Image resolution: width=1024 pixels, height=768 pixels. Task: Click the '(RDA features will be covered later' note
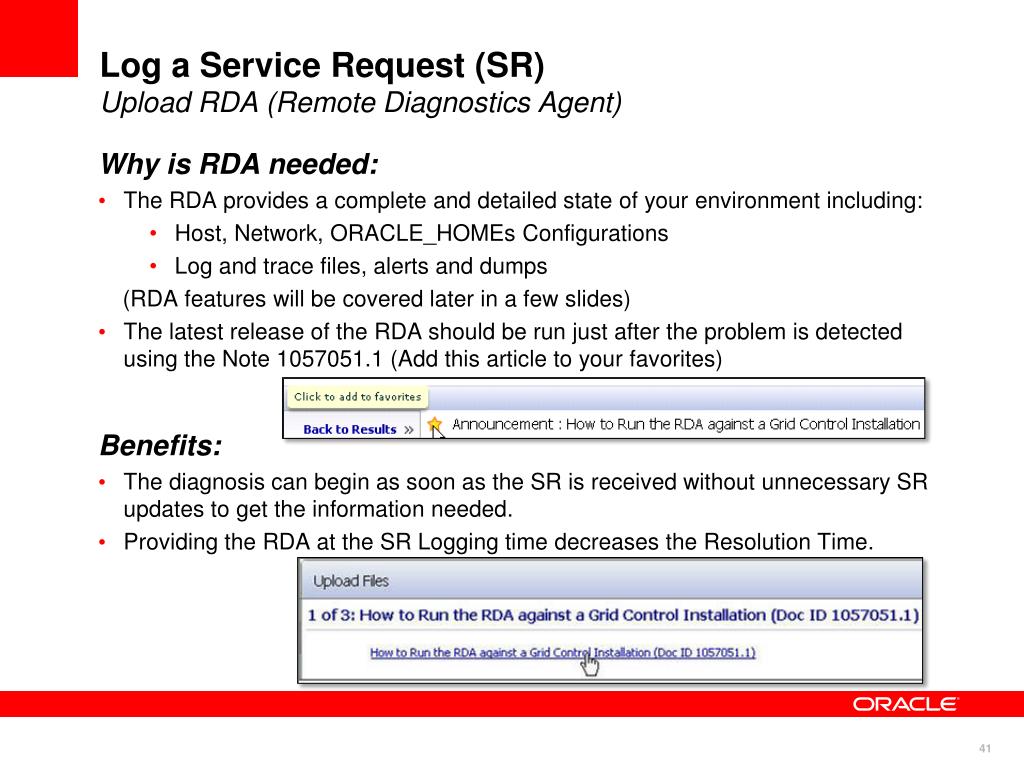pyautogui.click(x=377, y=299)
